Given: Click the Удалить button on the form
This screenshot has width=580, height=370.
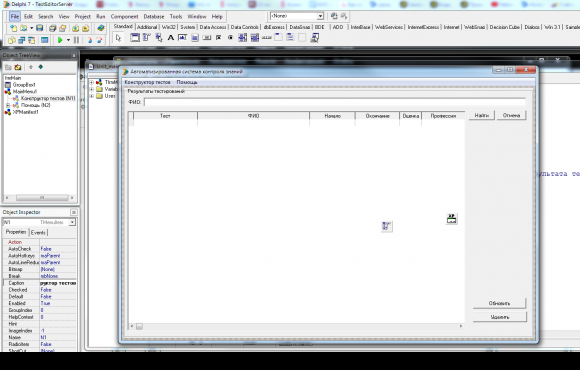Looking at the screenshot, I should click(x=500, y=317).
